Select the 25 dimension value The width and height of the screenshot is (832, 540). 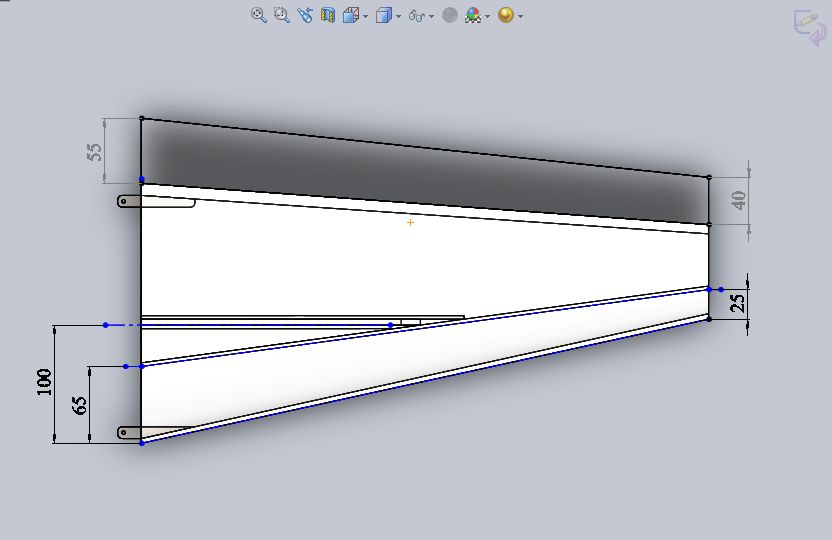[x=738, y=303]
